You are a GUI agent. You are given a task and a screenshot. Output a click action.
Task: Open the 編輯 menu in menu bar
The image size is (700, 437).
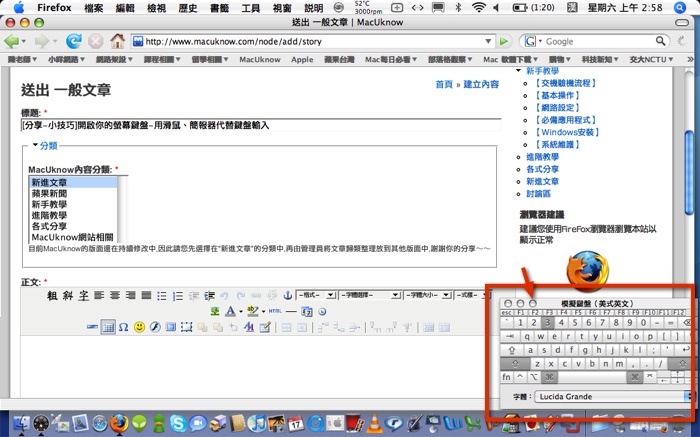click(125, 8)
